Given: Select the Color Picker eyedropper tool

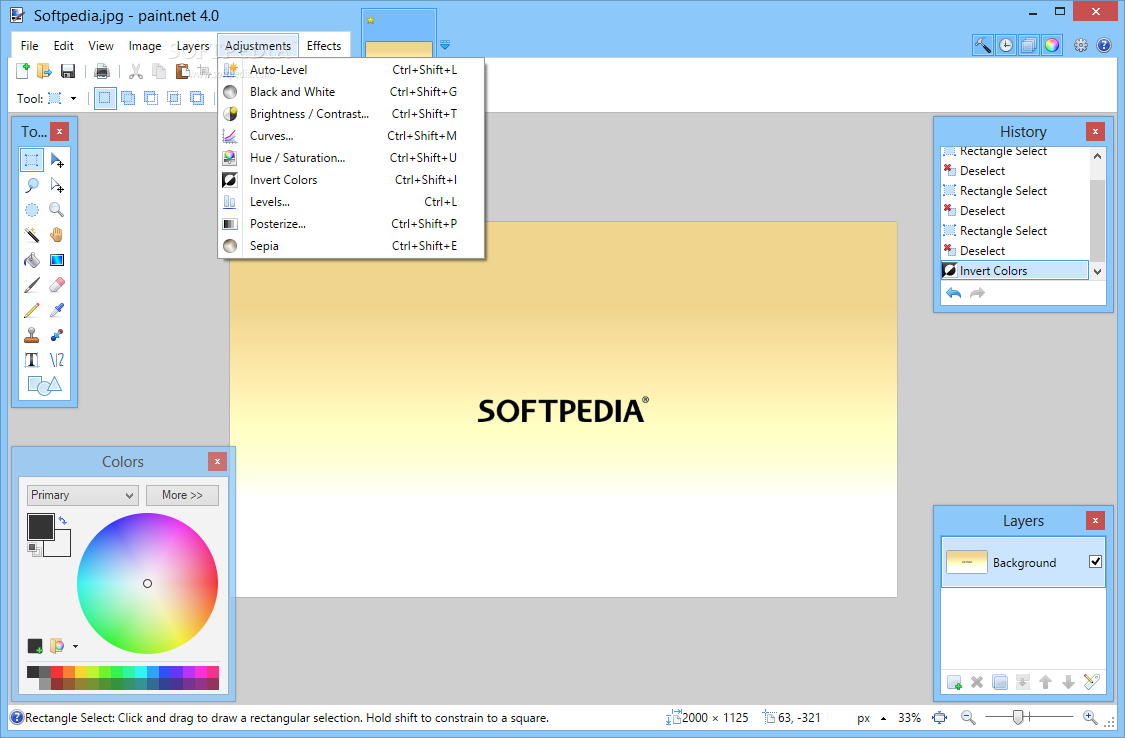Looking at the screenshot, I should click(x=57, y=310).
